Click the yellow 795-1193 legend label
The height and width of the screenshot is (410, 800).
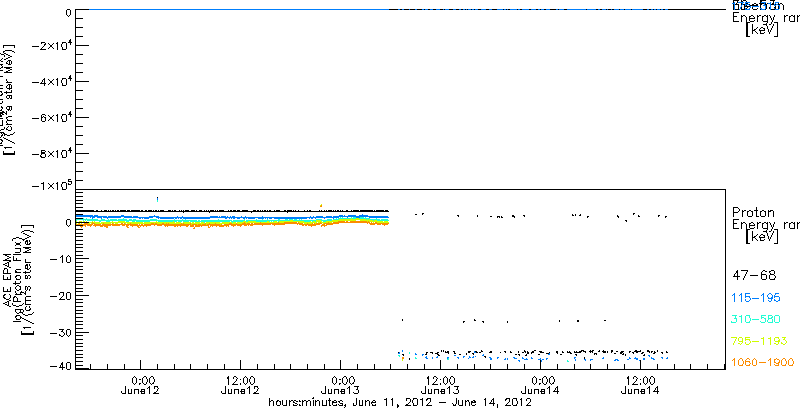tap(760, 341)
